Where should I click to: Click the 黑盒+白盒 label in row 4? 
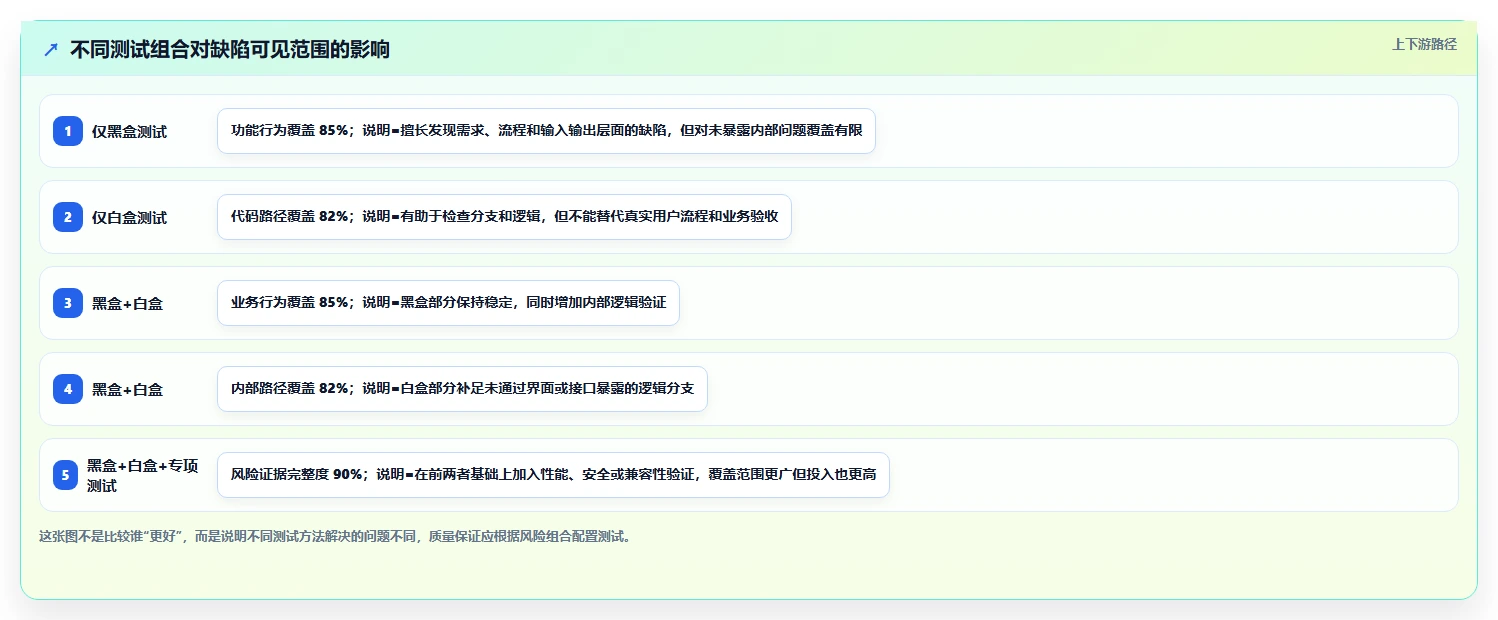(127, 390)
